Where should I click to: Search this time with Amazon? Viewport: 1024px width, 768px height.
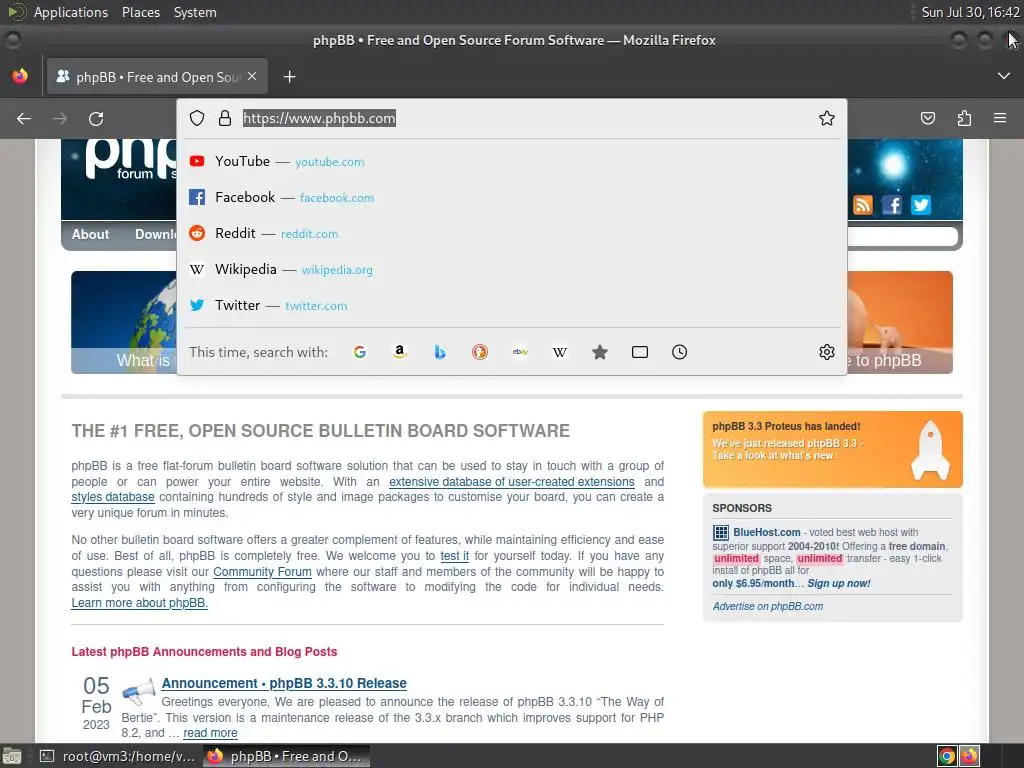[400, 352]
